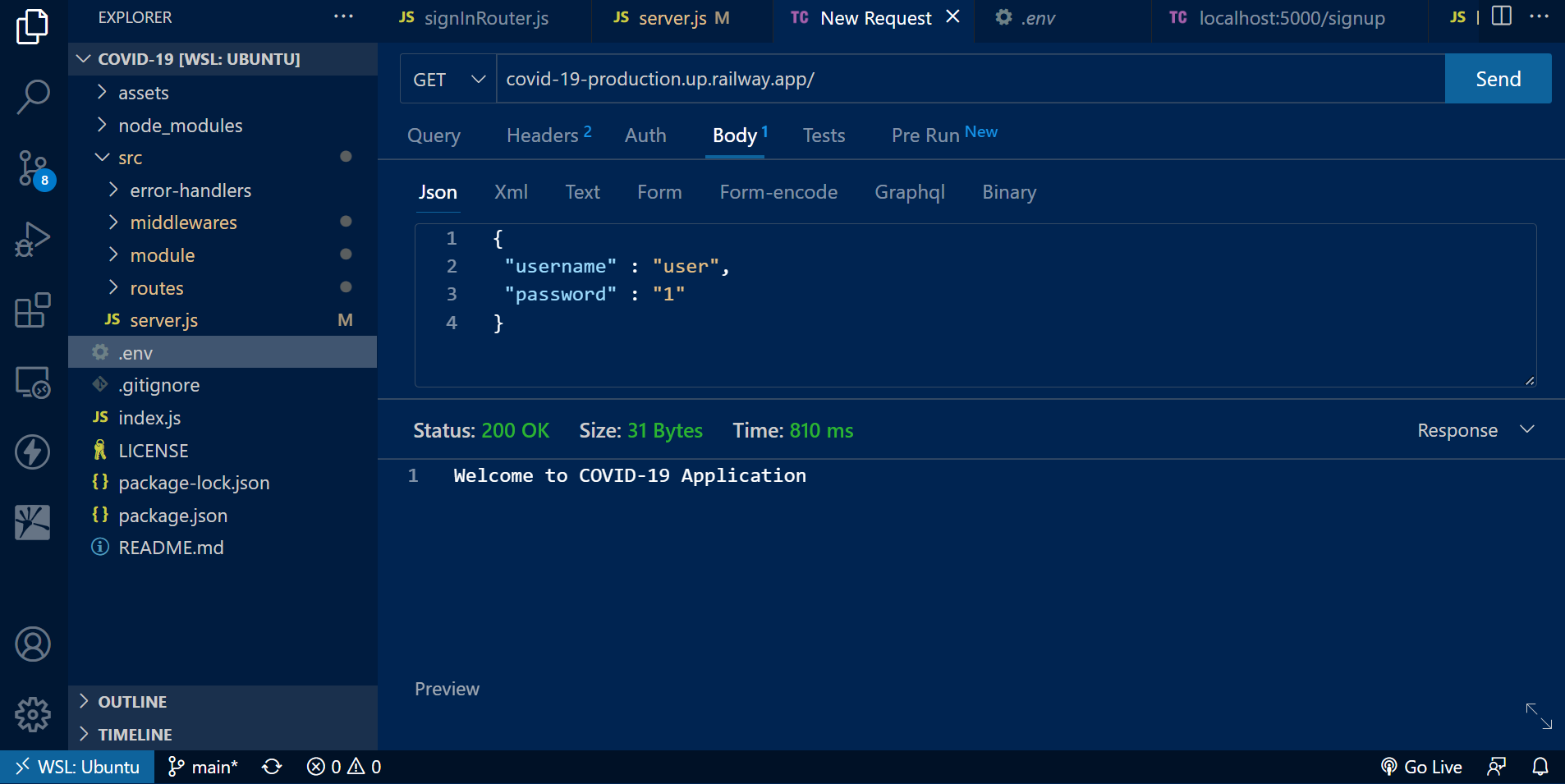
Task: Click inside the JSON body editor
Action: [975, 305]
